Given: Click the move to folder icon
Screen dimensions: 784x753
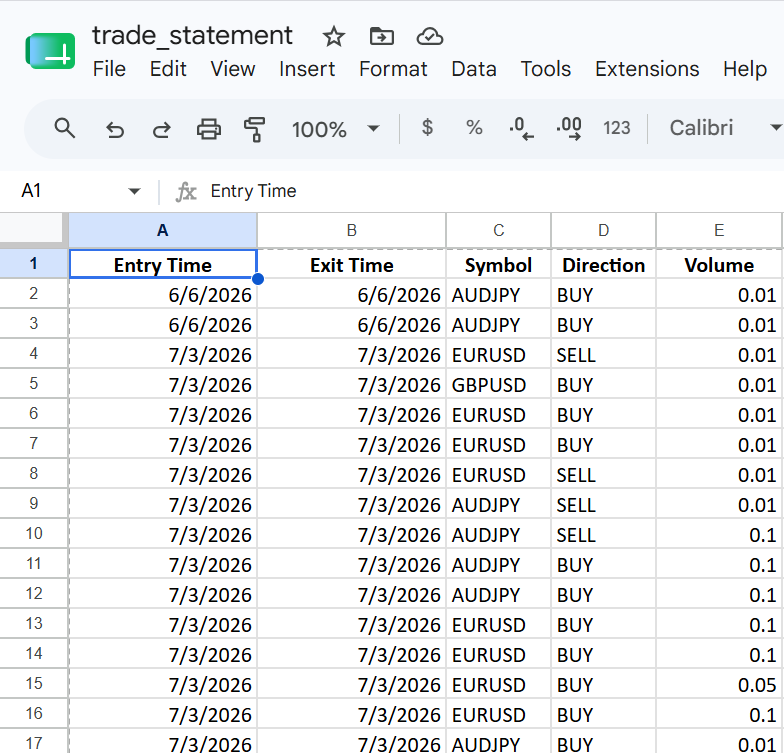Looking at the screenshot, I should (x=382, y=36).
